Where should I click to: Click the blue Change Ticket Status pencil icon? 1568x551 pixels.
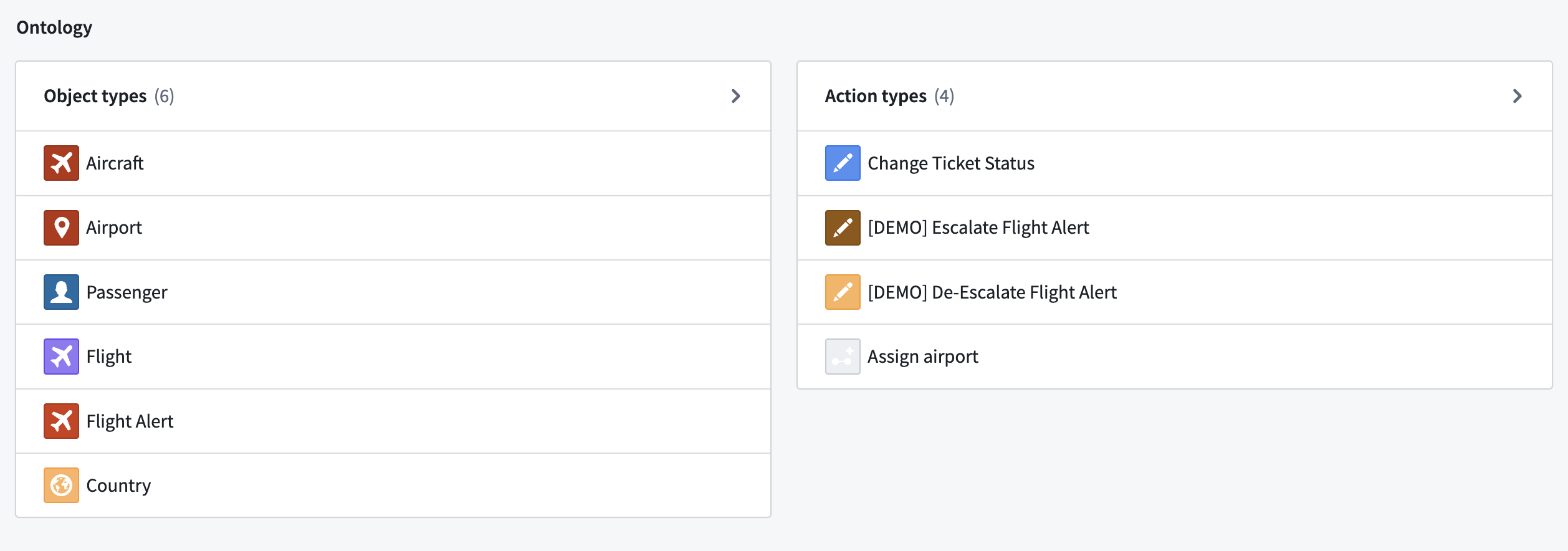coord(843,163)
